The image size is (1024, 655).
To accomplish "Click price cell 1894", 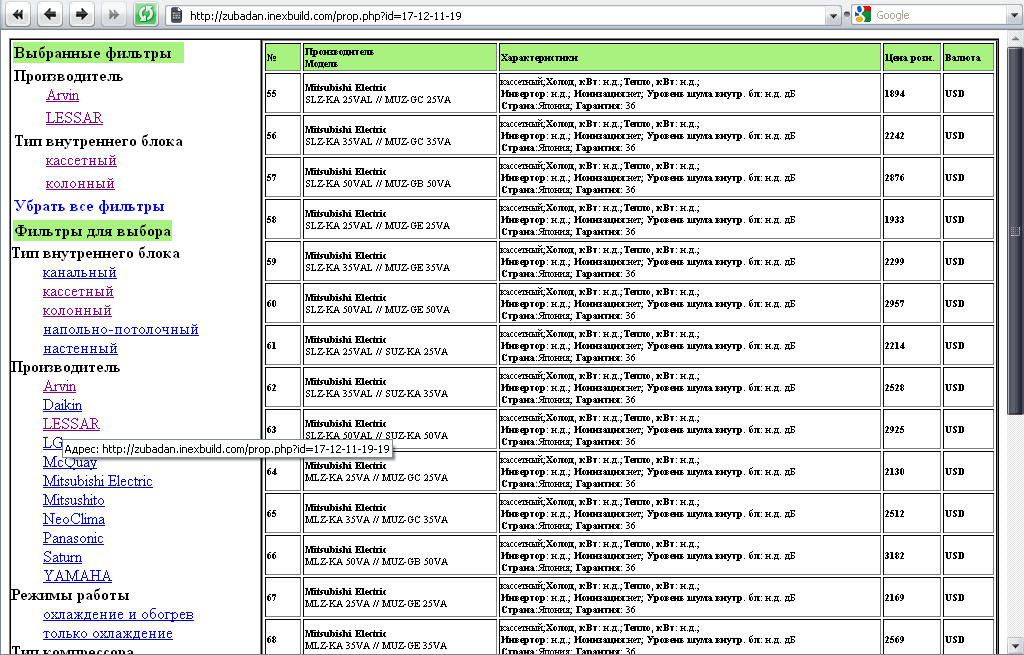I will 912,93.
